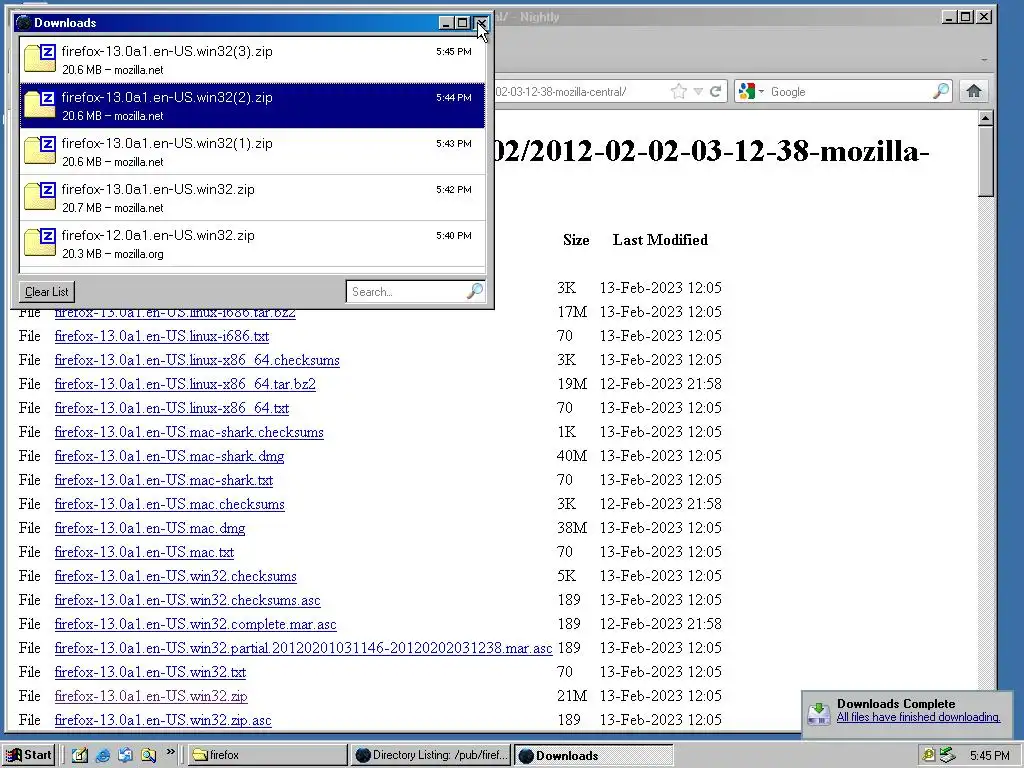
Task: Click the Clear List button
Action: click(46, 292)
